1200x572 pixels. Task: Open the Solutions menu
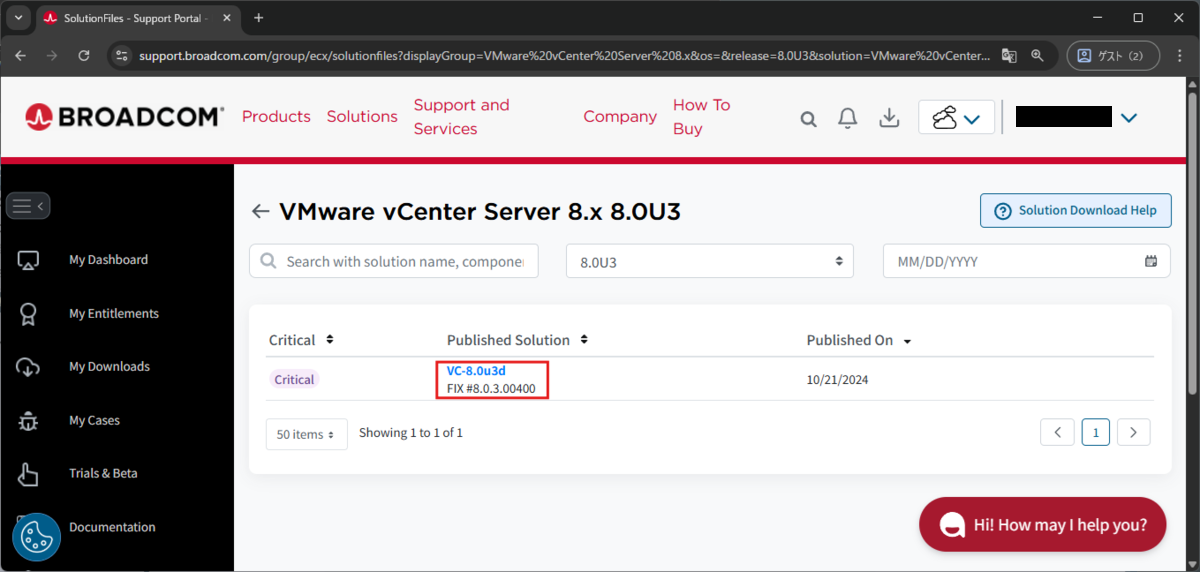click(362, 116)
